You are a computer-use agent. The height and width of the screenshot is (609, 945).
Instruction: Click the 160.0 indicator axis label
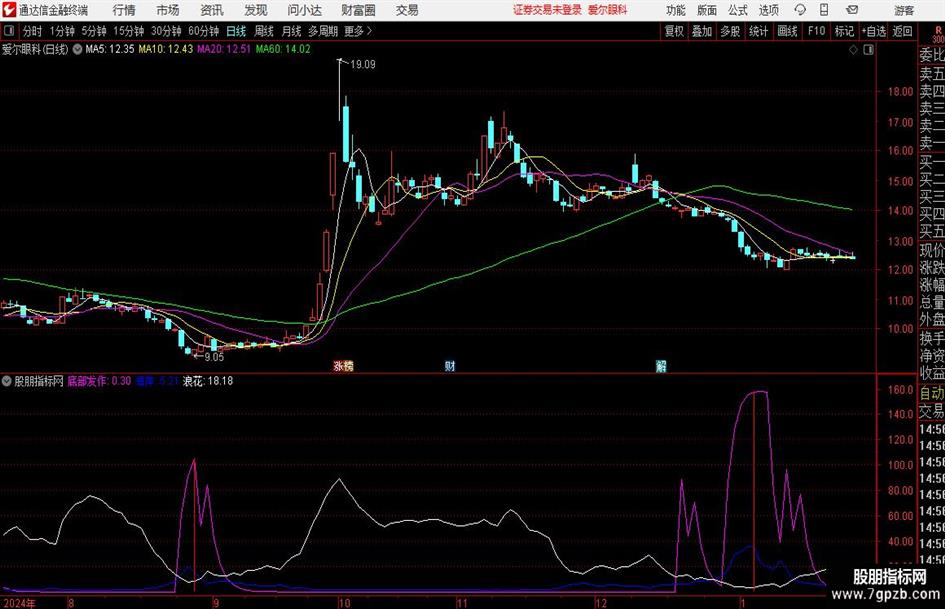[900, 390]
